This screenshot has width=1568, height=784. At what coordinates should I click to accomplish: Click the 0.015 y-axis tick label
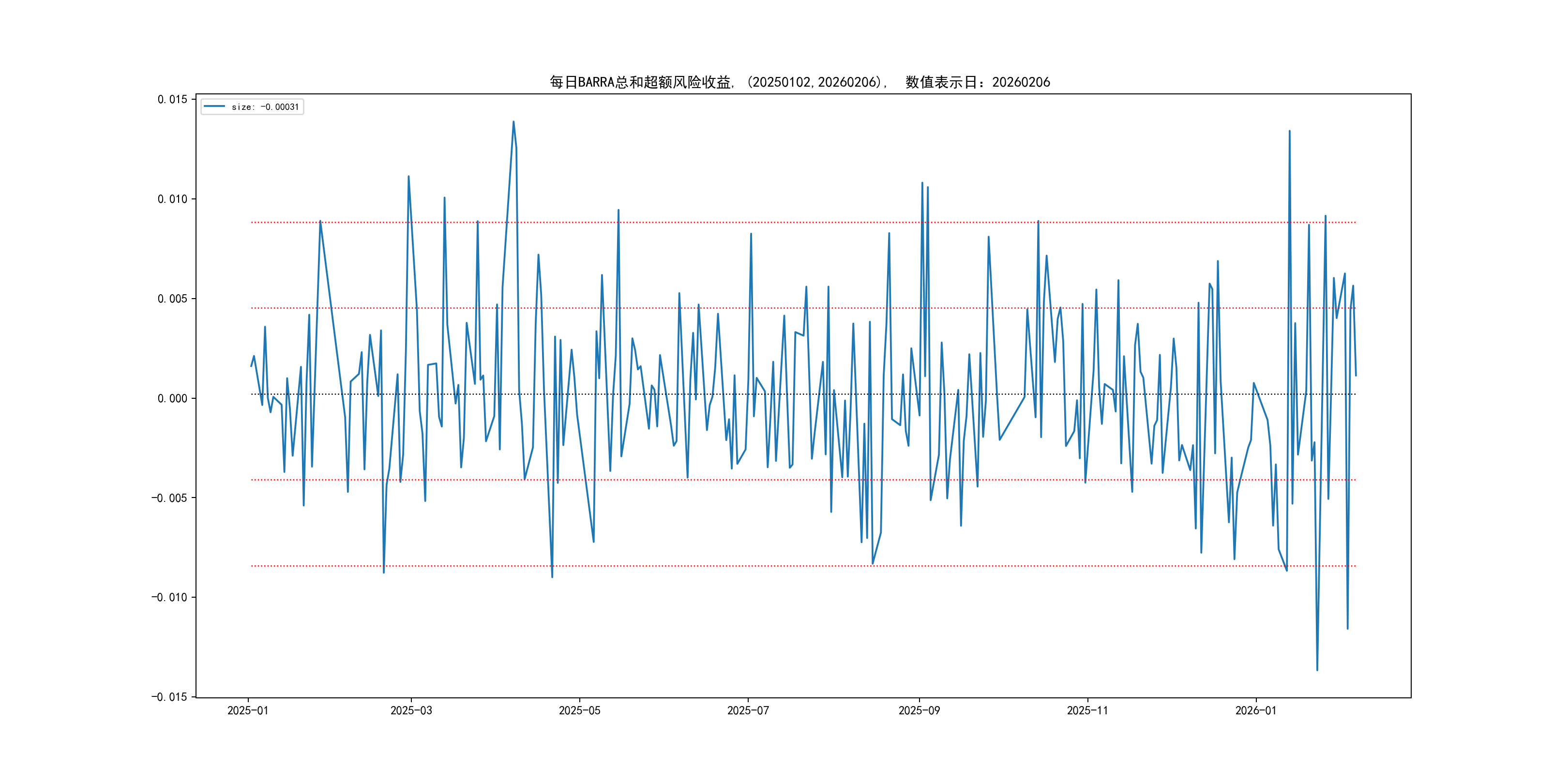(172, 99)
